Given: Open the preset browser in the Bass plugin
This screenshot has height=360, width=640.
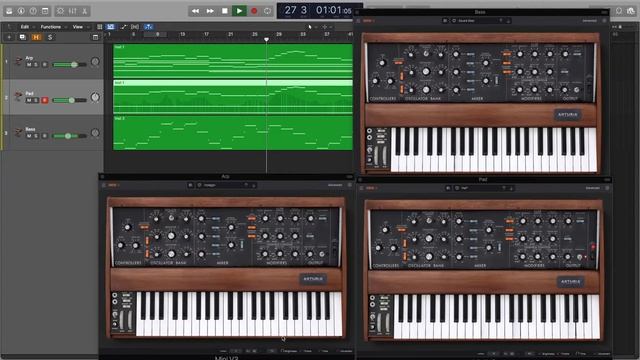Looking at the screenshot, I should pos(445,20).
